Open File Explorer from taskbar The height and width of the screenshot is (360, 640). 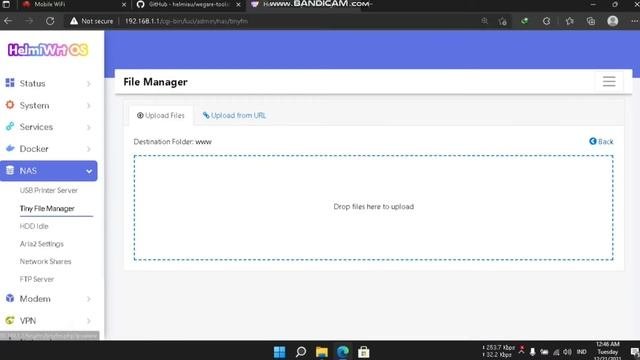point(322,352)
